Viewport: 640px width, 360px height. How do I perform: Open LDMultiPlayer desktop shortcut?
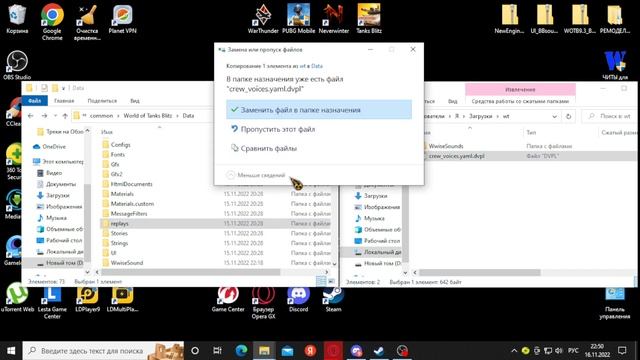[122, 299]
